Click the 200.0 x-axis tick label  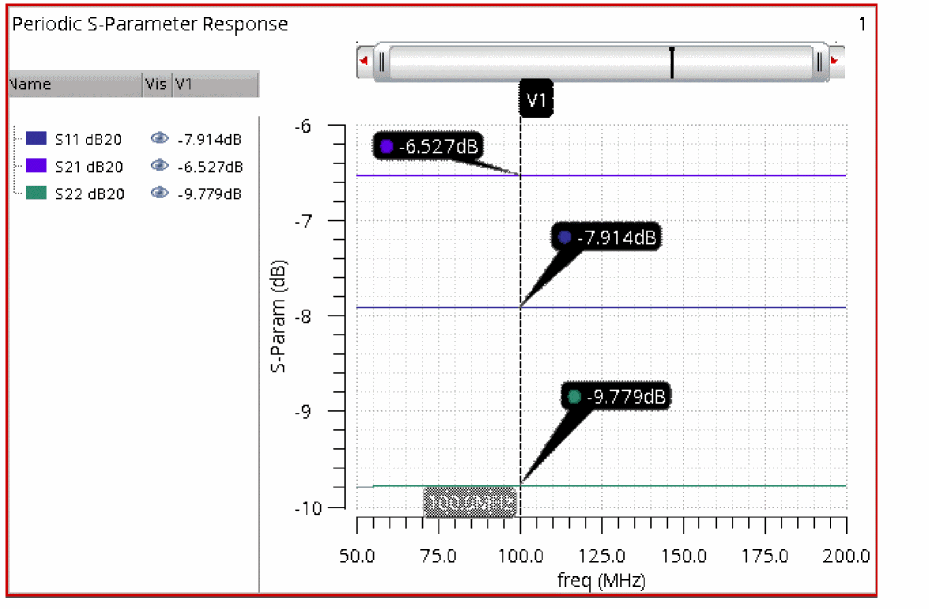(x=846, y=556)
